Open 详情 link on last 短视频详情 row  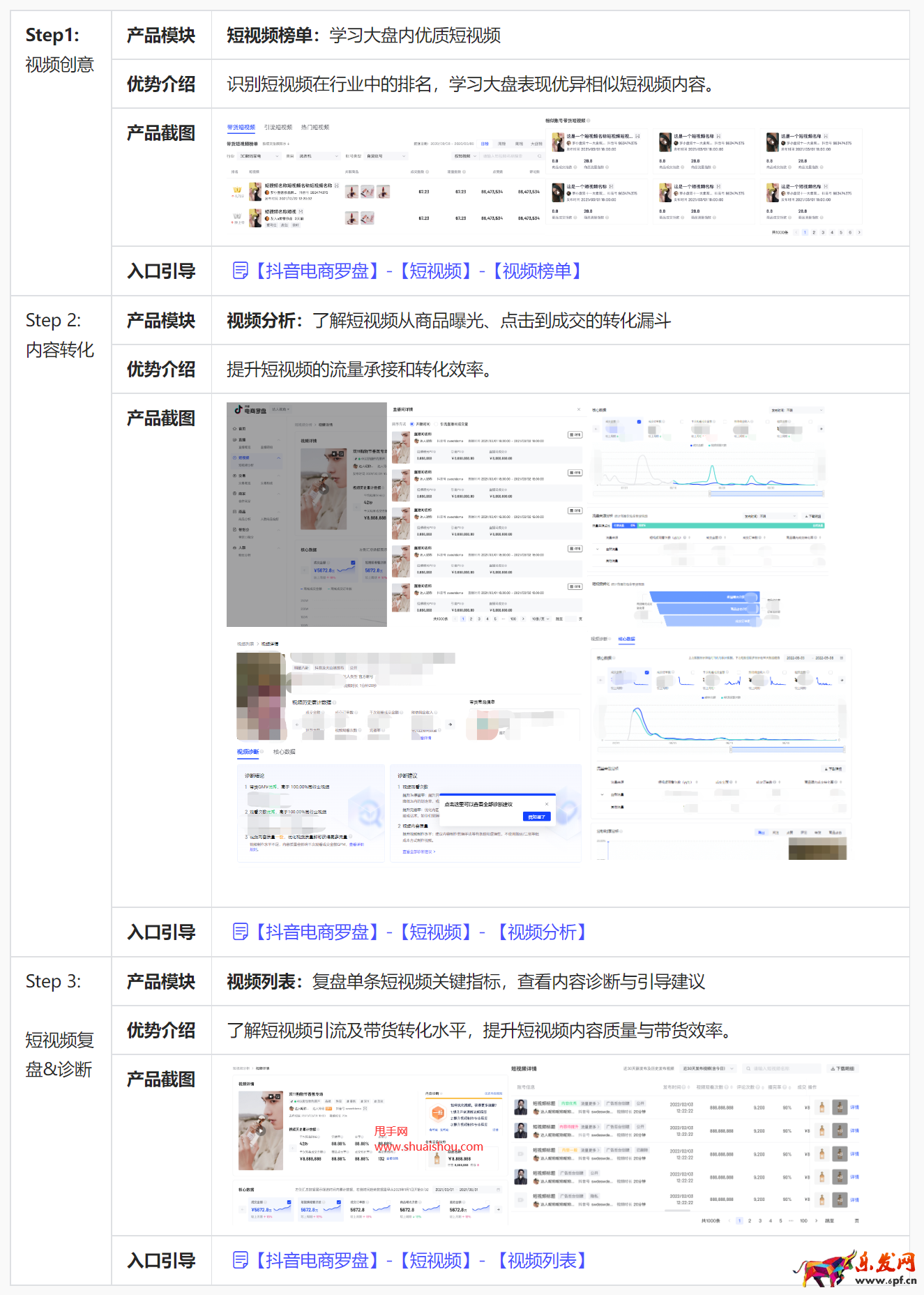tap(854, 1199)
